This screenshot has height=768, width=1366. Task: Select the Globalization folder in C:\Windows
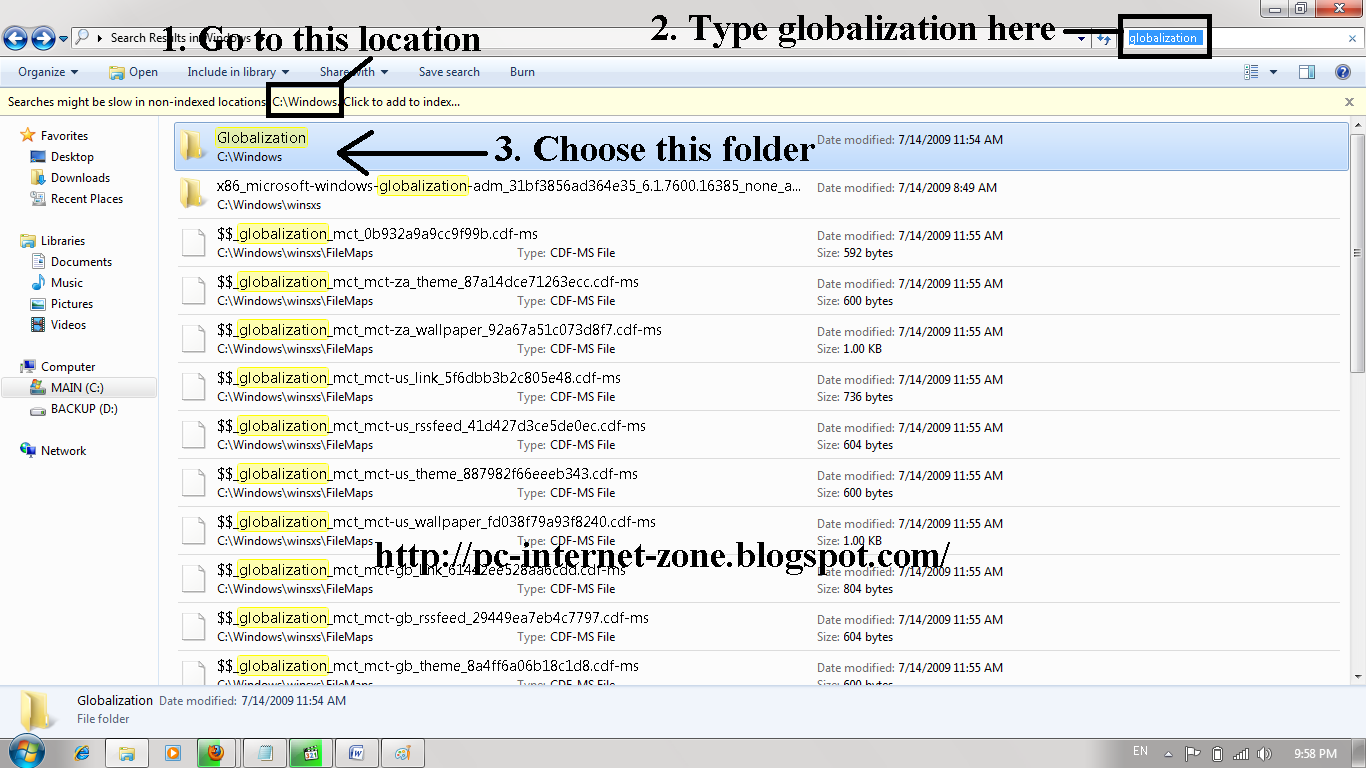[x=761, y=147]
